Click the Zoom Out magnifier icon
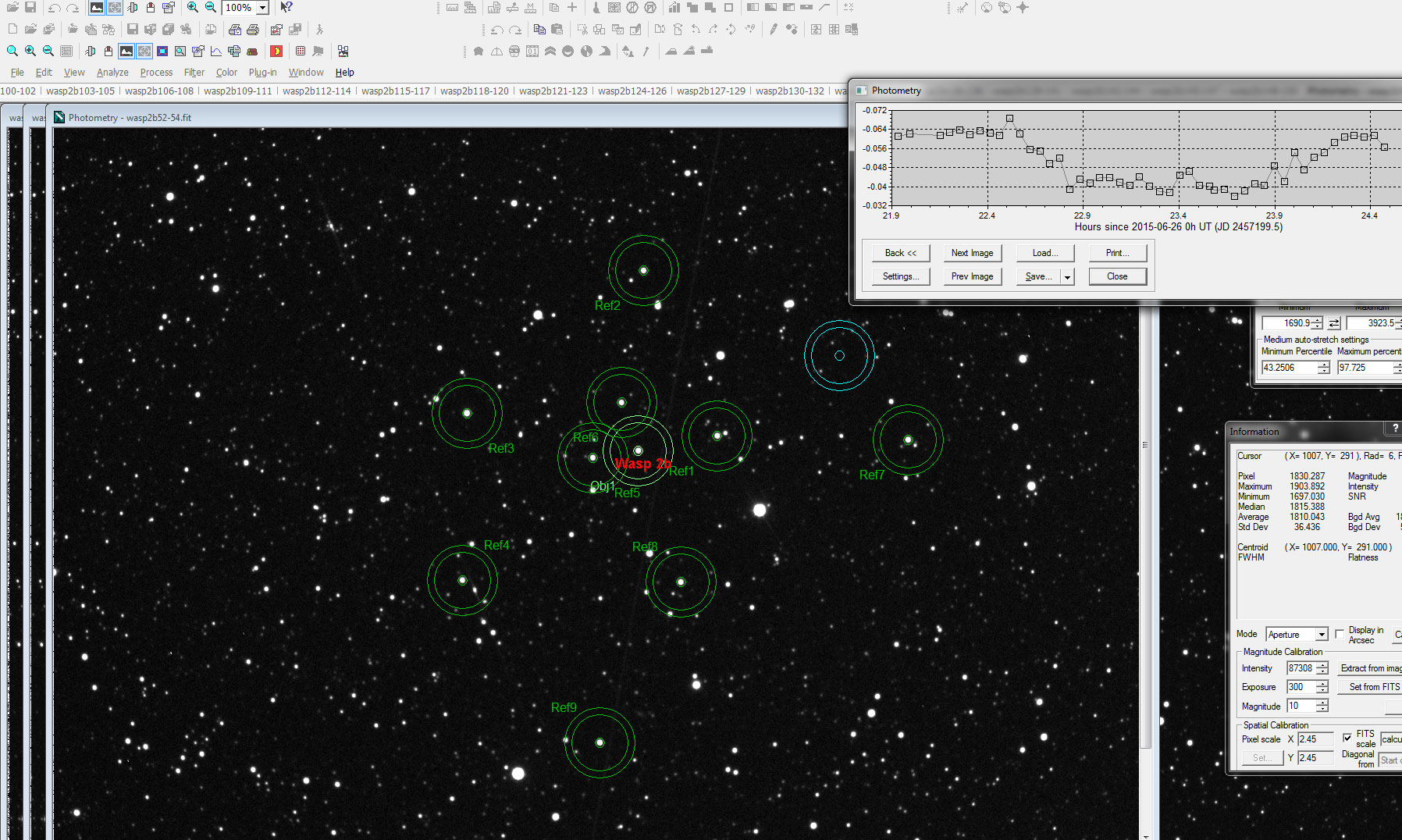1402x840 pixels. click(211, 7)
